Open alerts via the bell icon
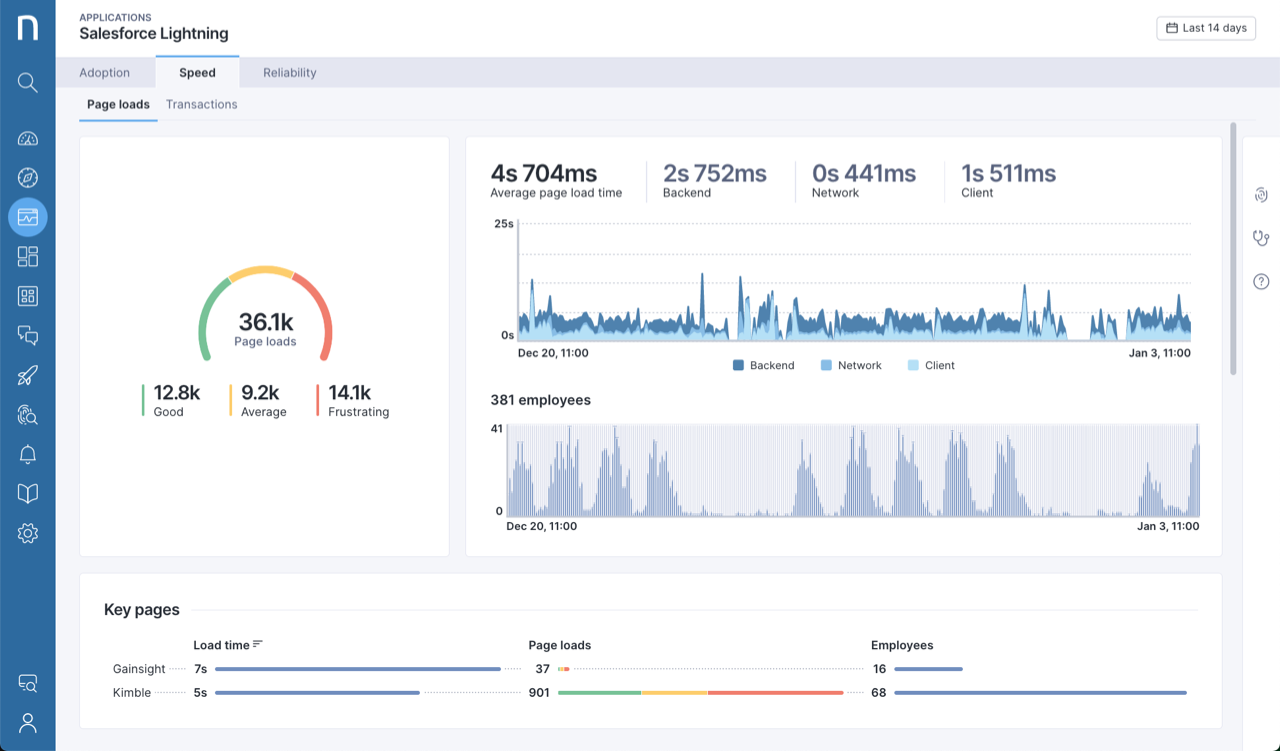1280x751 pixels. point(28,455)
